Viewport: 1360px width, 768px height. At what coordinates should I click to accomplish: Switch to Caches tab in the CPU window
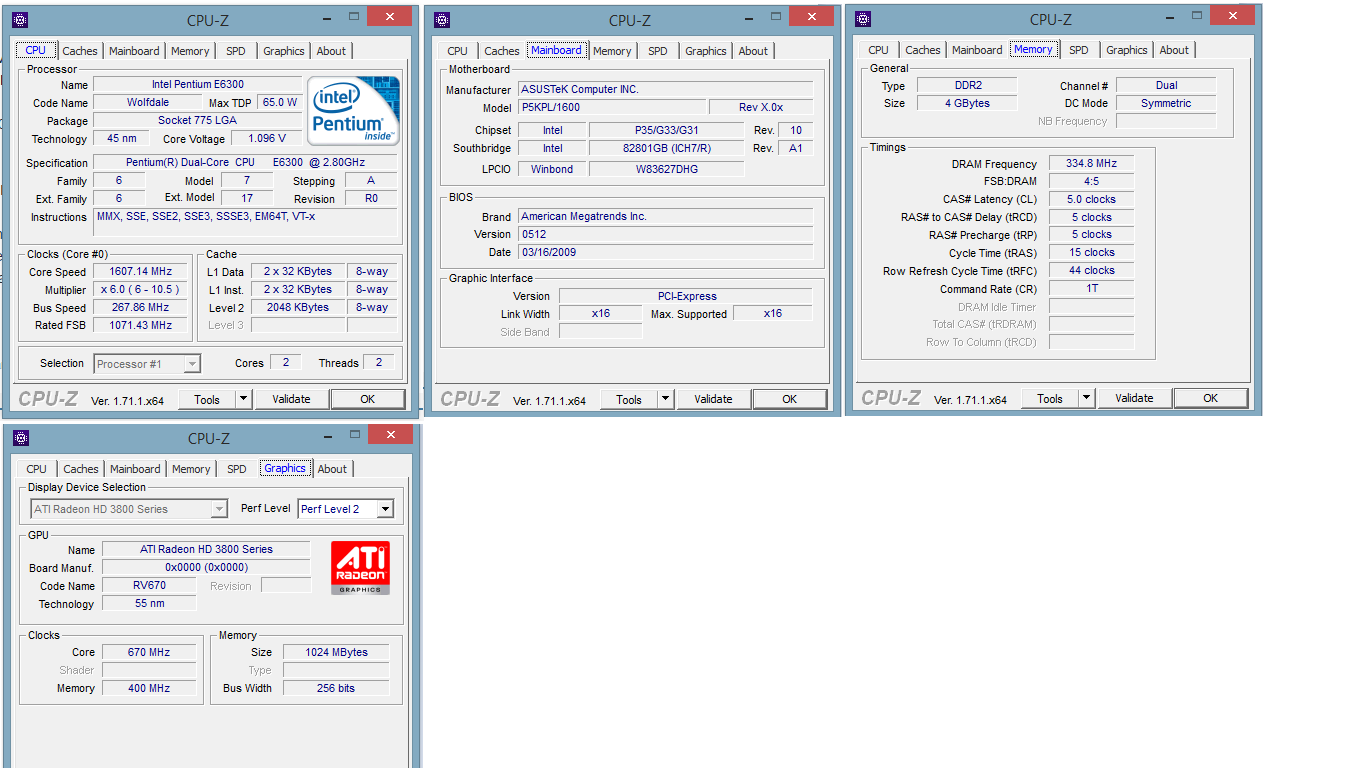pos(80,51)
